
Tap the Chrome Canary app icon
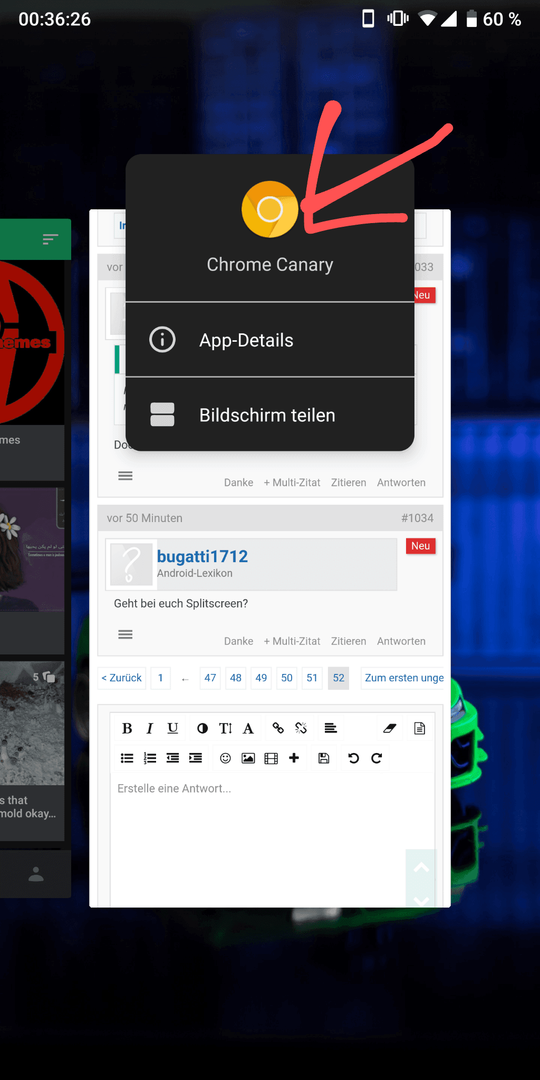[x=270, y=209]
